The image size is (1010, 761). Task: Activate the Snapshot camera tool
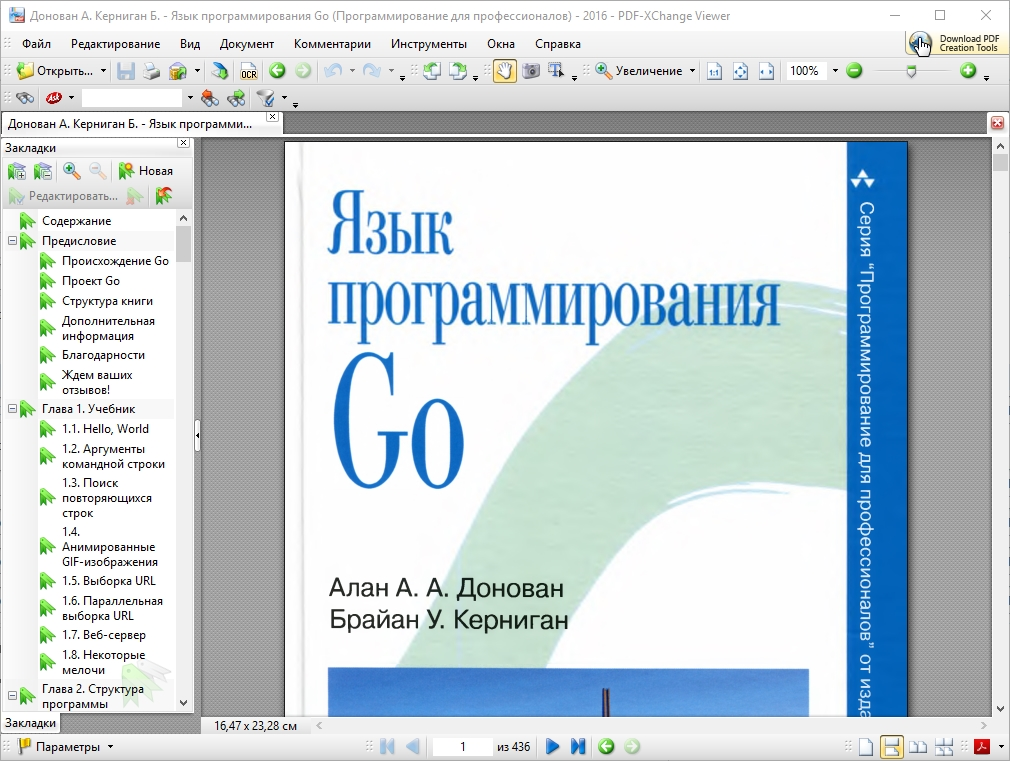(x=531, y=71)
